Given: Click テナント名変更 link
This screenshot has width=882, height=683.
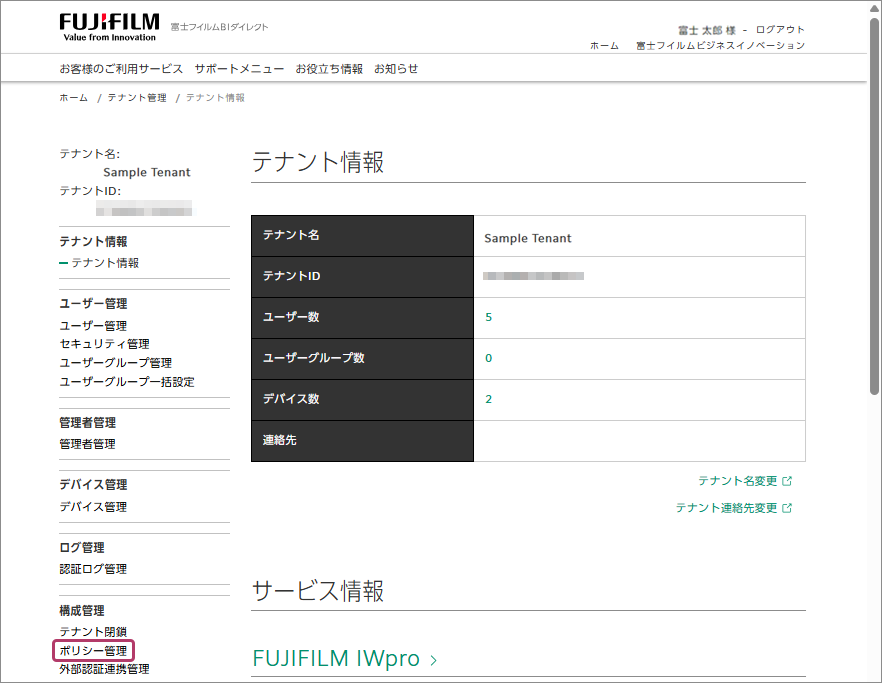Looking at the screenshot, I should [737, 481].
